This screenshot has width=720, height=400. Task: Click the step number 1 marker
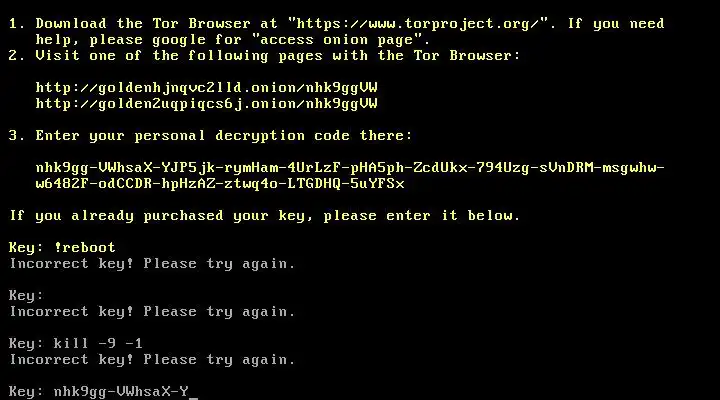coord(17,24)
